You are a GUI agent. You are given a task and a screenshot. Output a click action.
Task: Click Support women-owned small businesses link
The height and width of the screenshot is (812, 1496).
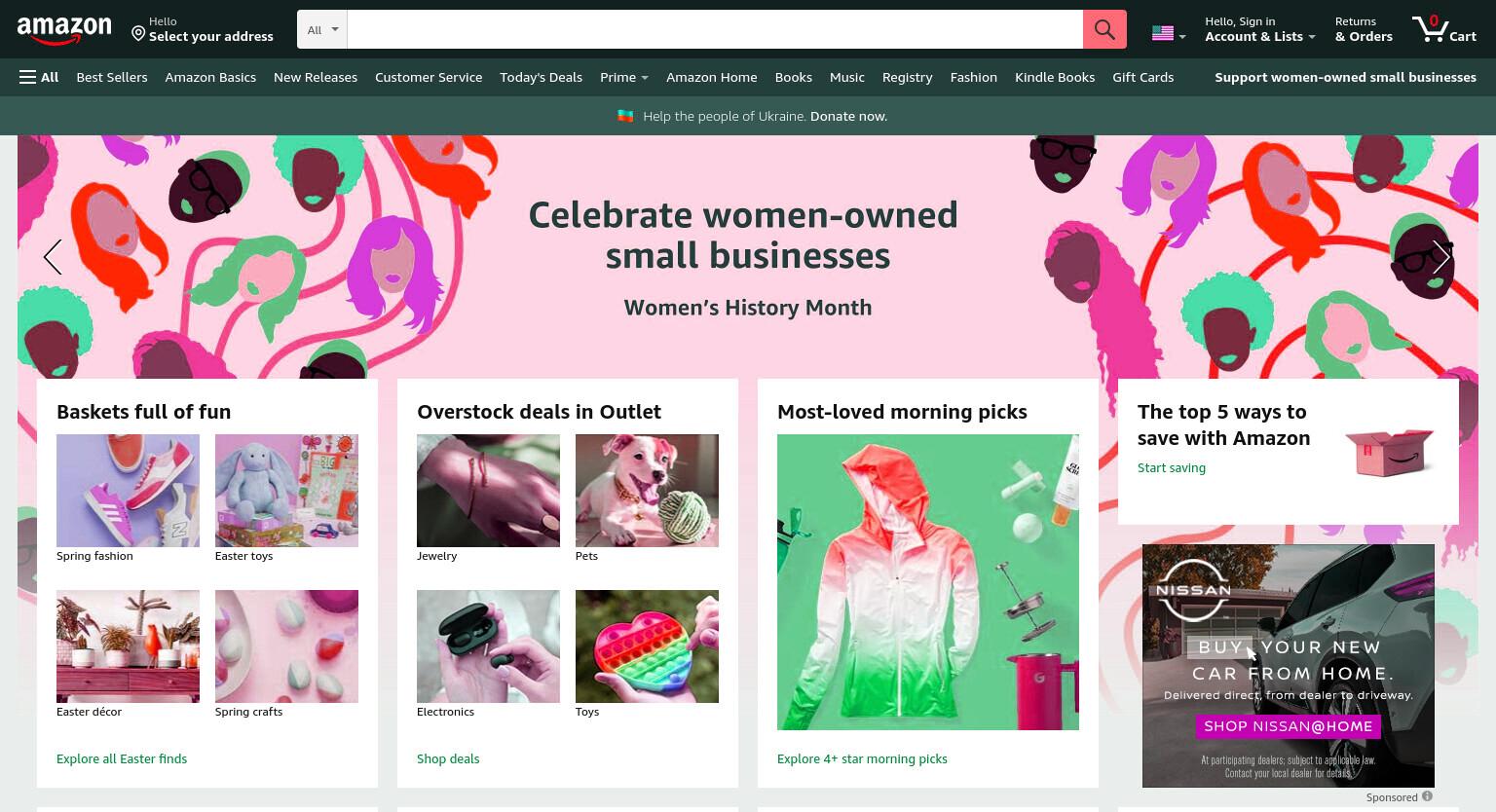click(1345, 77)
